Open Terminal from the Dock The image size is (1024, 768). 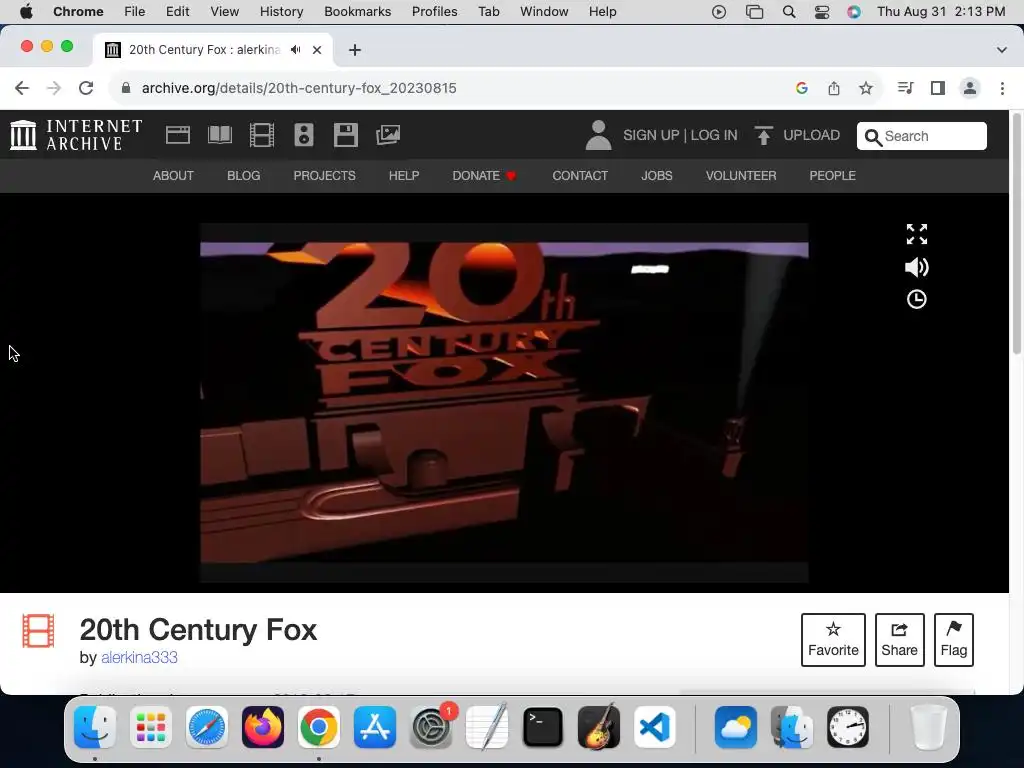(543, 727)
